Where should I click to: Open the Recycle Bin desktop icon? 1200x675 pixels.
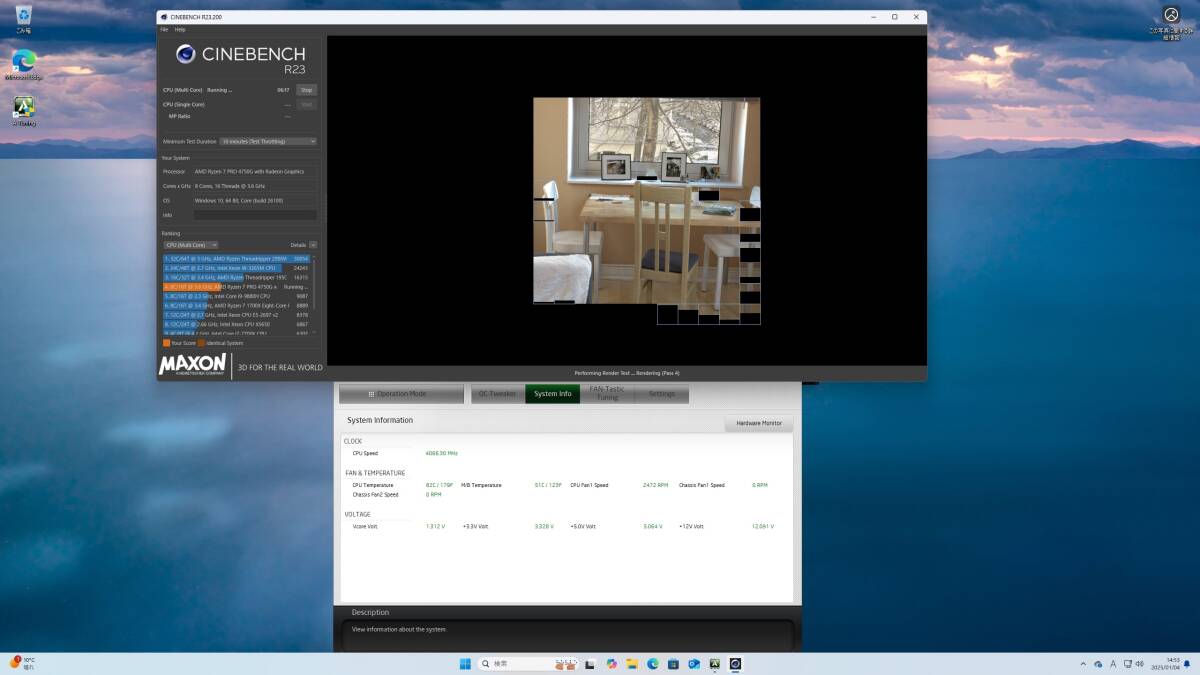point(23,18)
